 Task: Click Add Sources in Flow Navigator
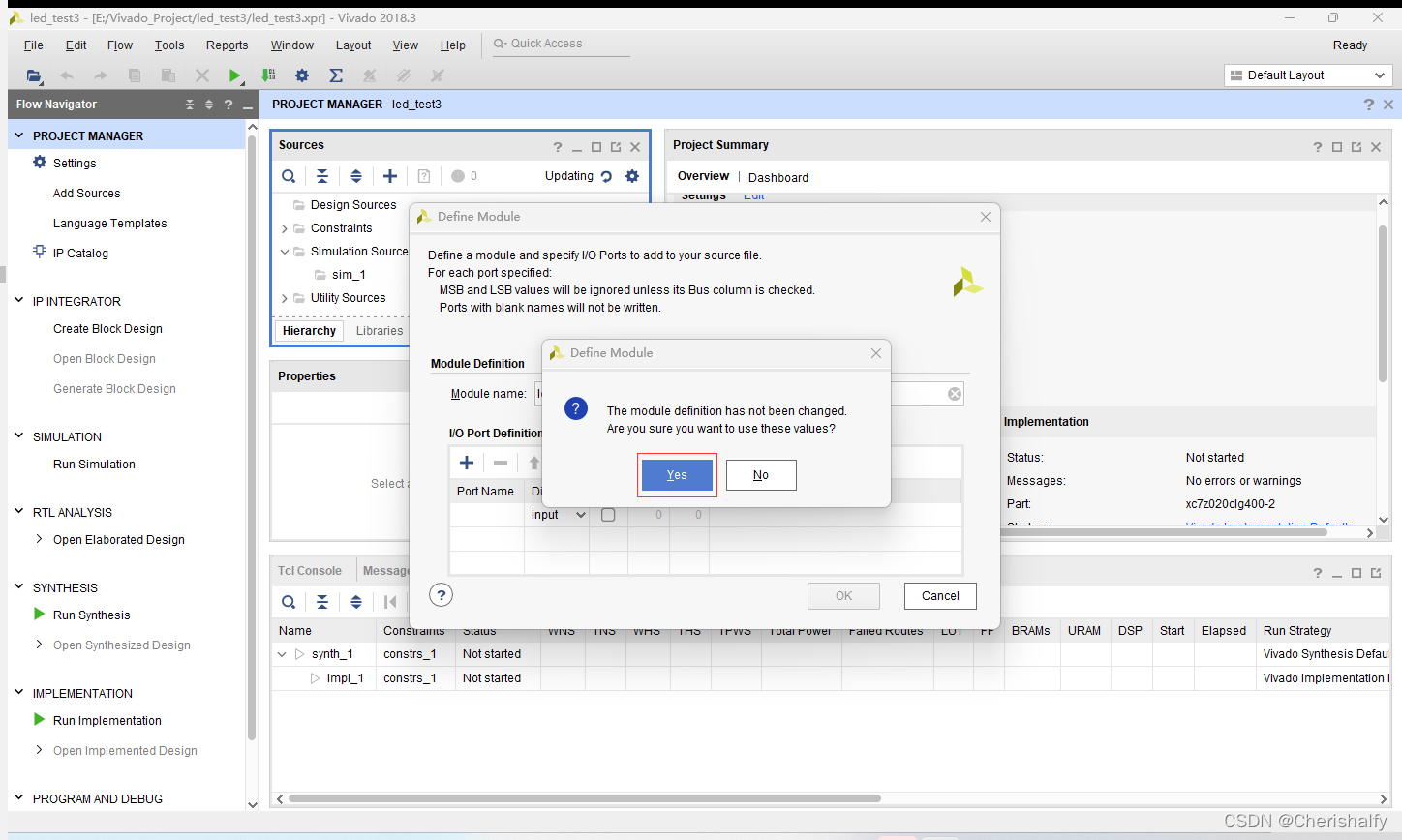(87, 194)
